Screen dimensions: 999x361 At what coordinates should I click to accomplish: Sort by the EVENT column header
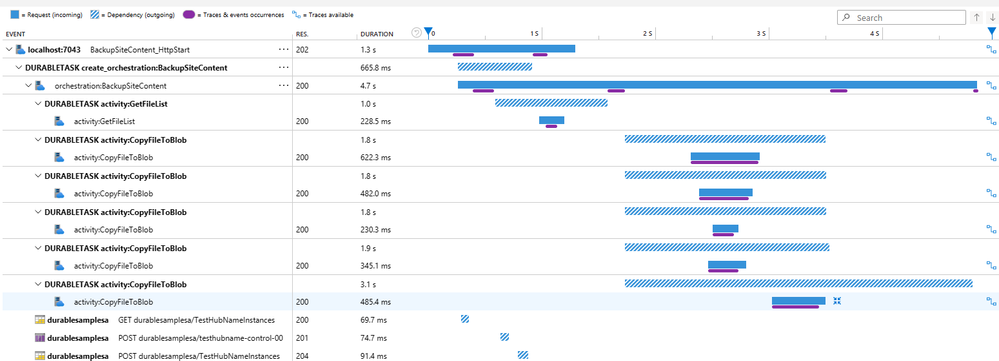click(15, 34)
